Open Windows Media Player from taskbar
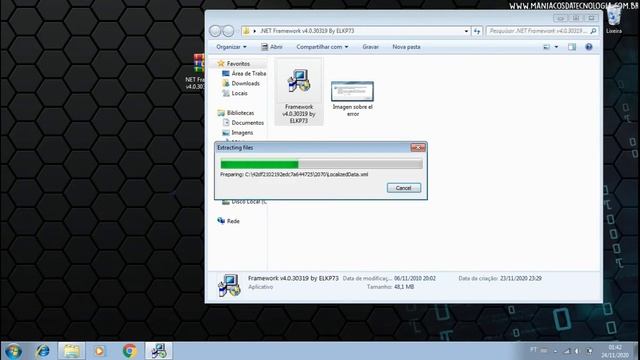This screenshot has width=640, height=360. click(x=100, y=351)
